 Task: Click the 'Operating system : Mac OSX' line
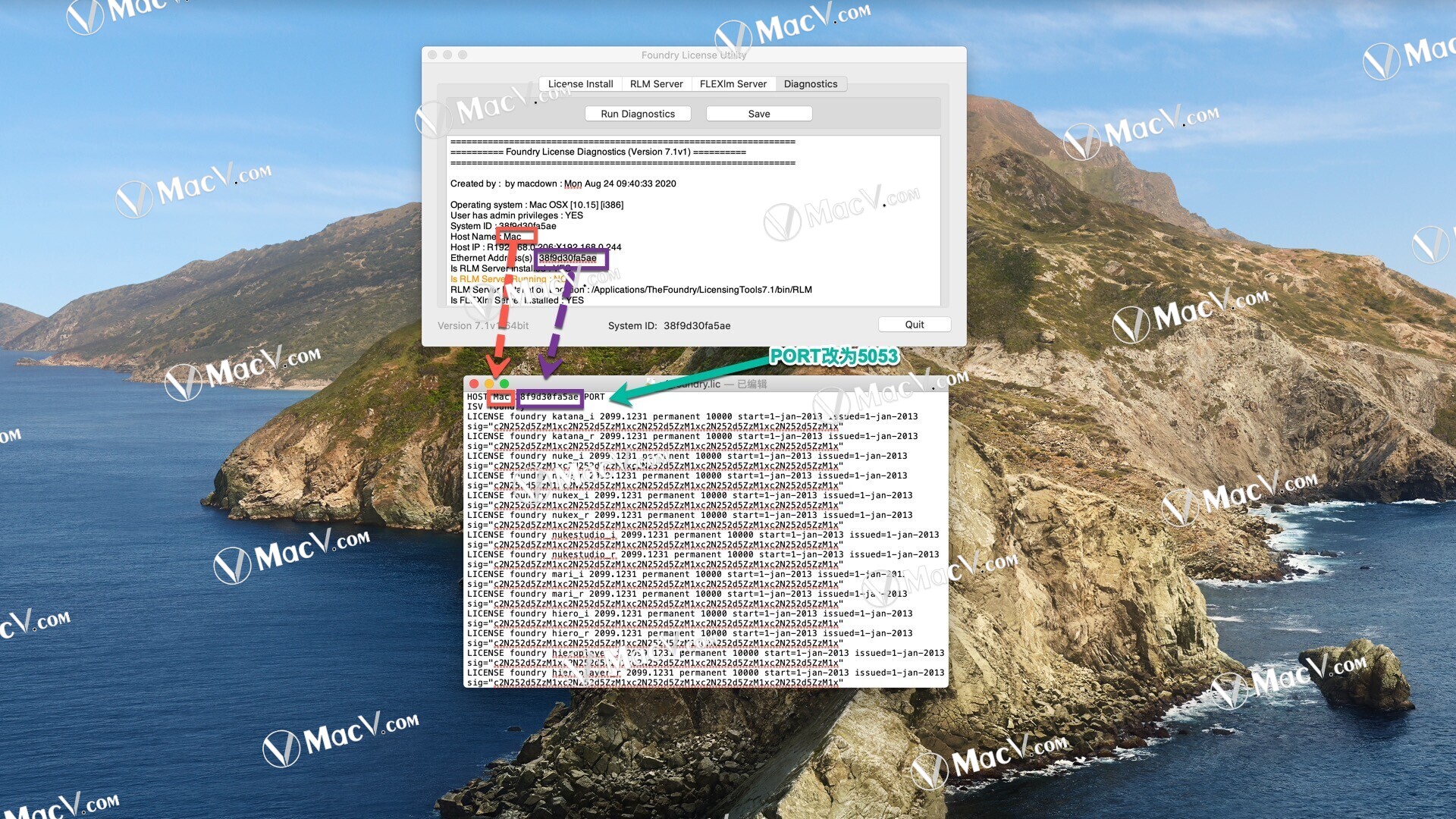tap(537, 205)
